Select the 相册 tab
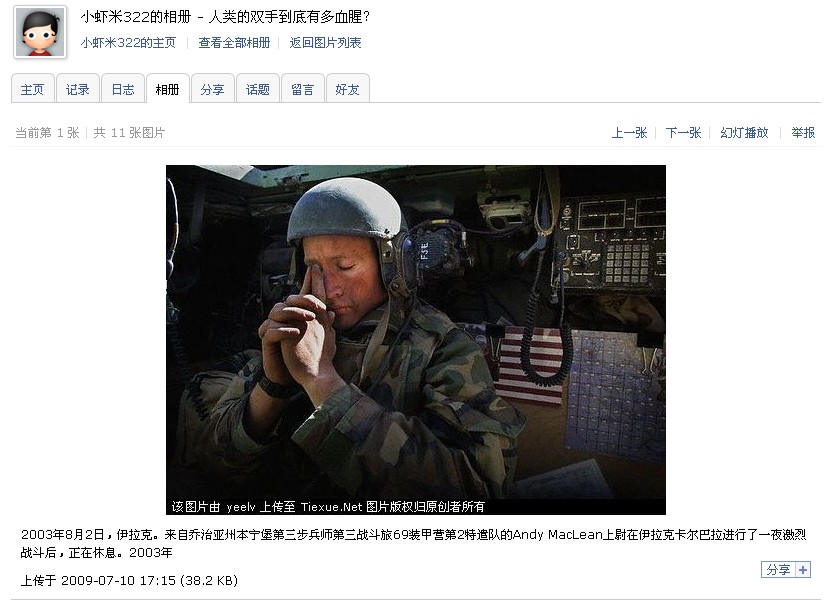830x612 pixels. 168,89
